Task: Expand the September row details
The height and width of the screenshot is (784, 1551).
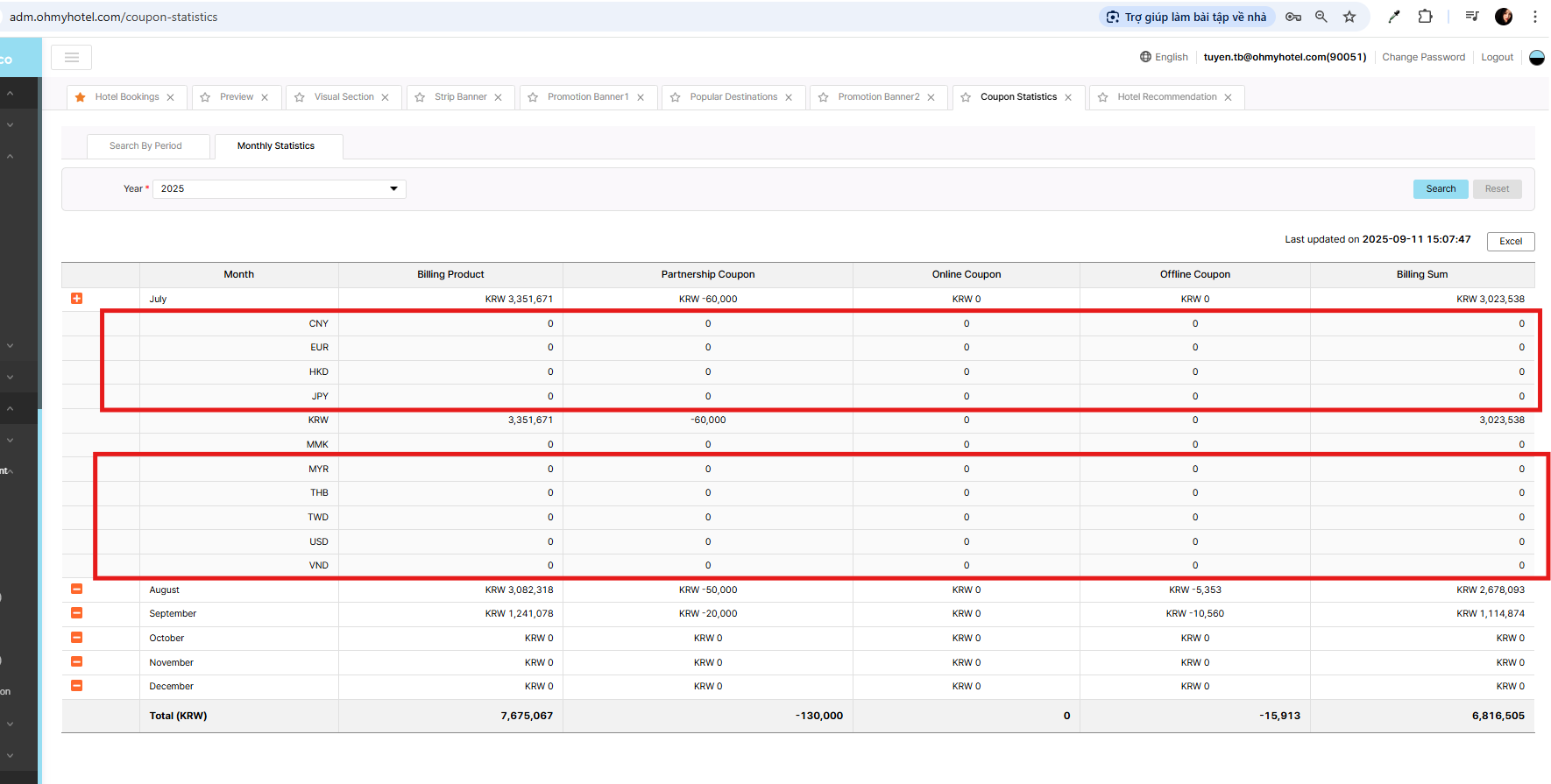Action: [x=77, y=613]
